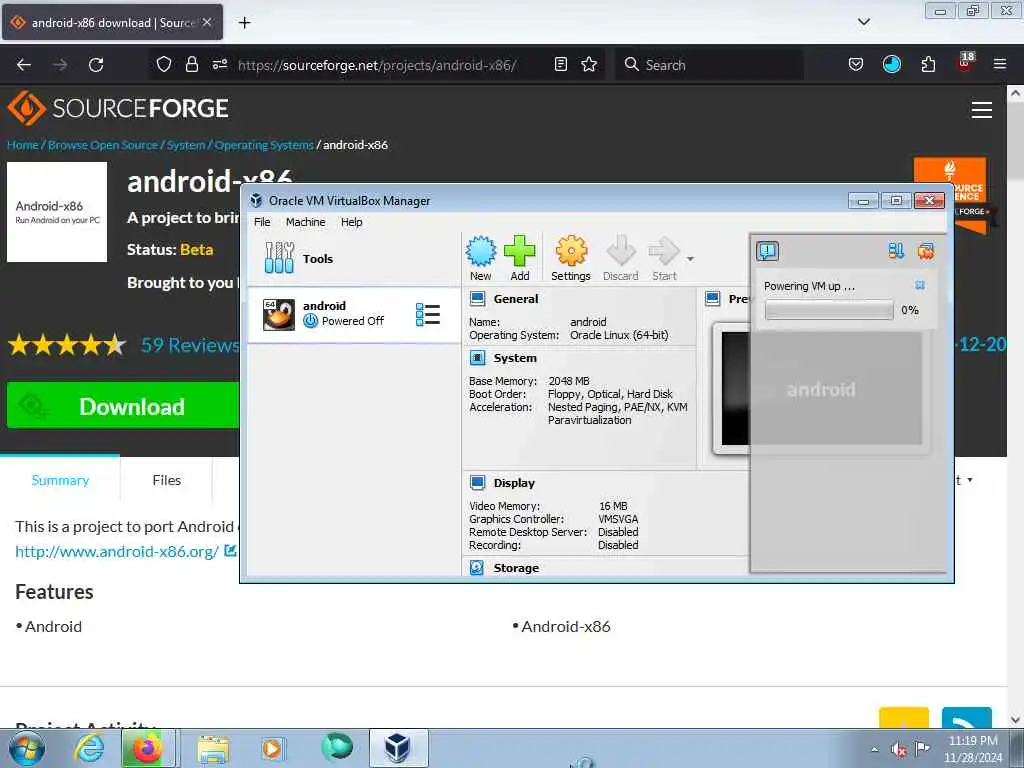Screen dimensions: 1024x768
Task: Click the System breadcrumb link
Action: [x=185, y=145]
